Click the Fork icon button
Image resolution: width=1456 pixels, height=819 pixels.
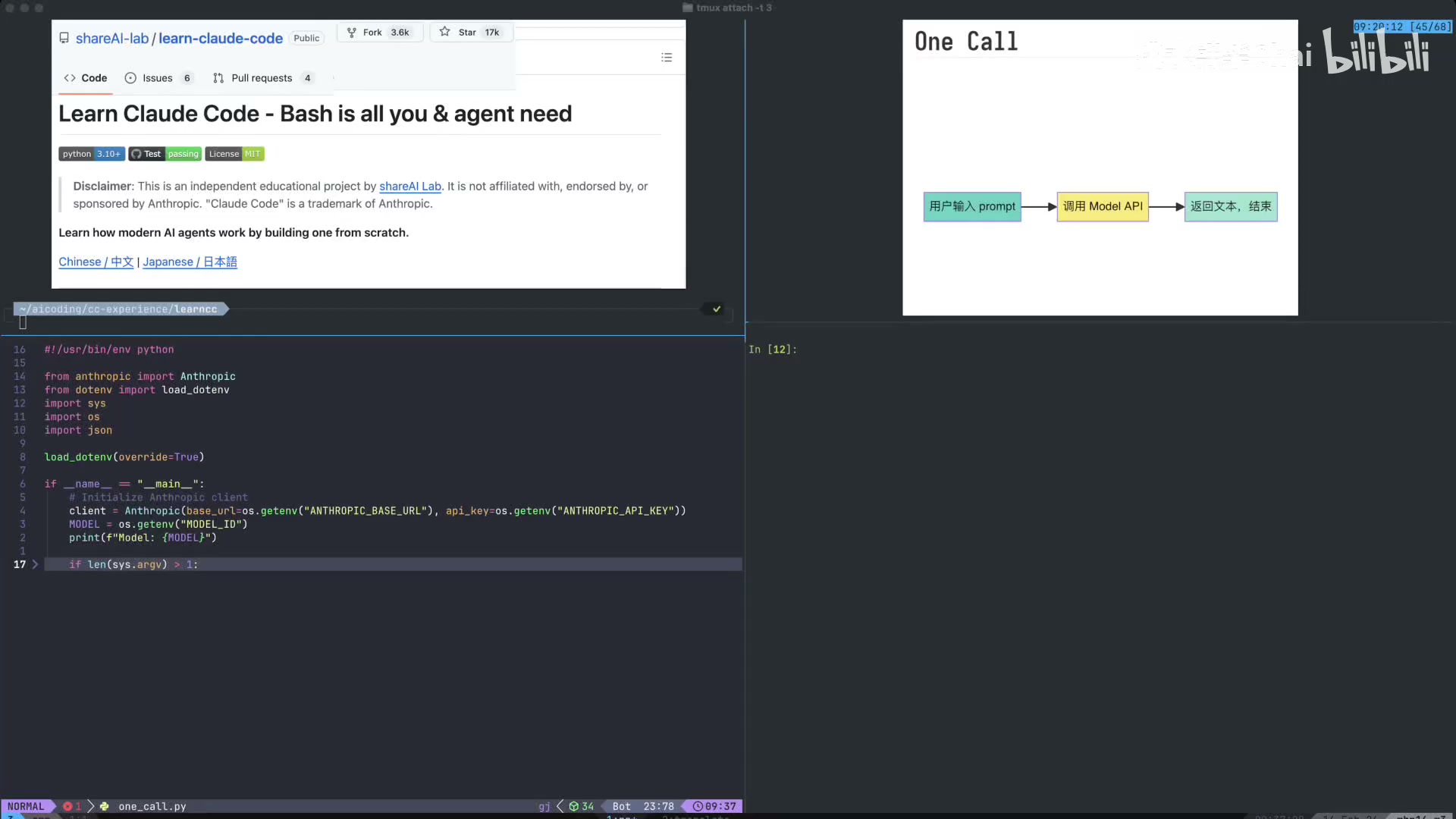(352, 32)
